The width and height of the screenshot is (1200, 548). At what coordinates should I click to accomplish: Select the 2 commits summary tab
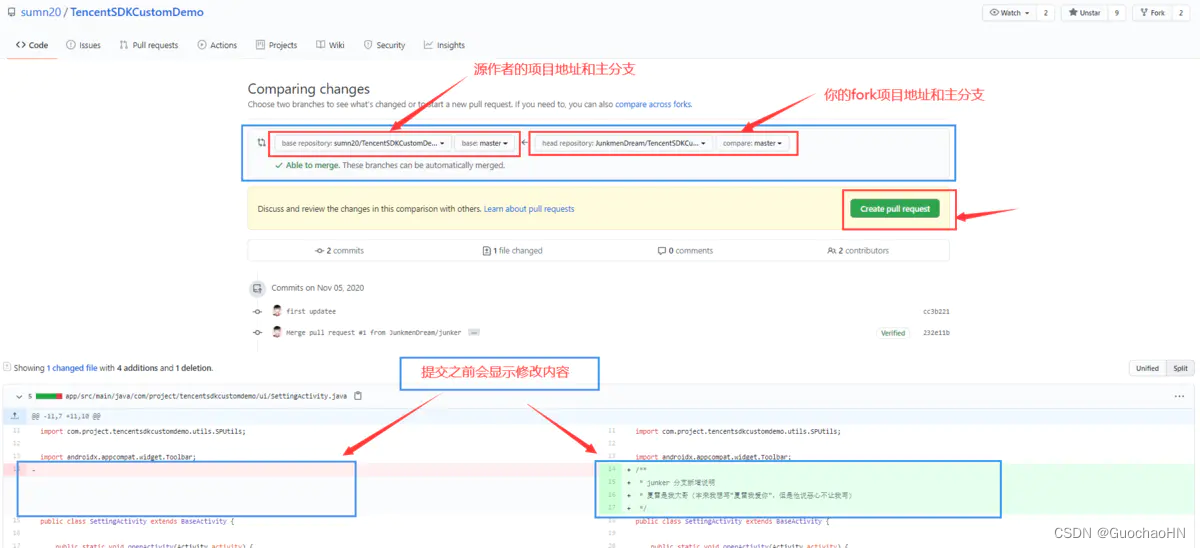click(x=339, y=251)
